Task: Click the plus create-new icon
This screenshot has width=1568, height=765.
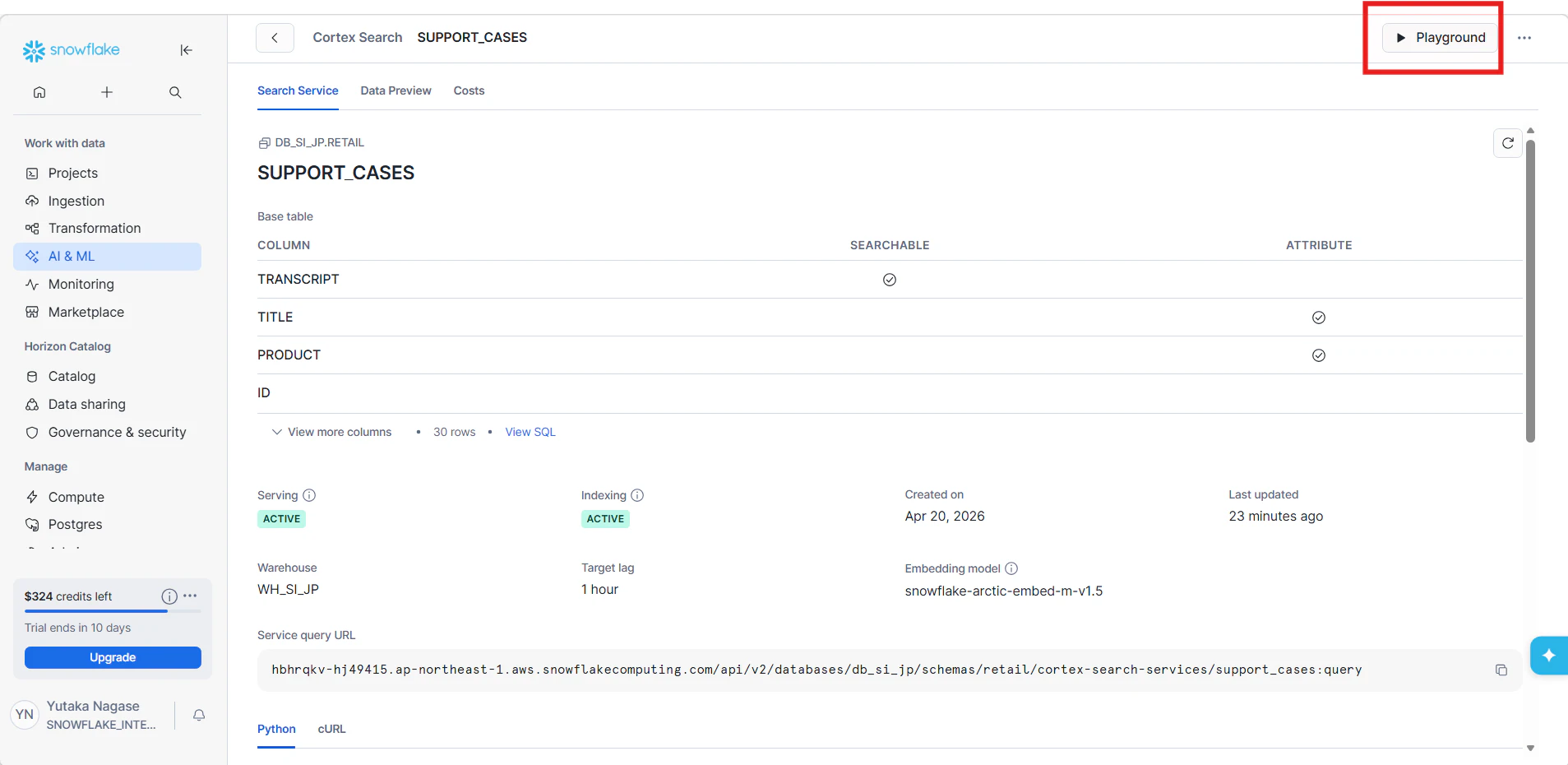Action: [107, 92]
